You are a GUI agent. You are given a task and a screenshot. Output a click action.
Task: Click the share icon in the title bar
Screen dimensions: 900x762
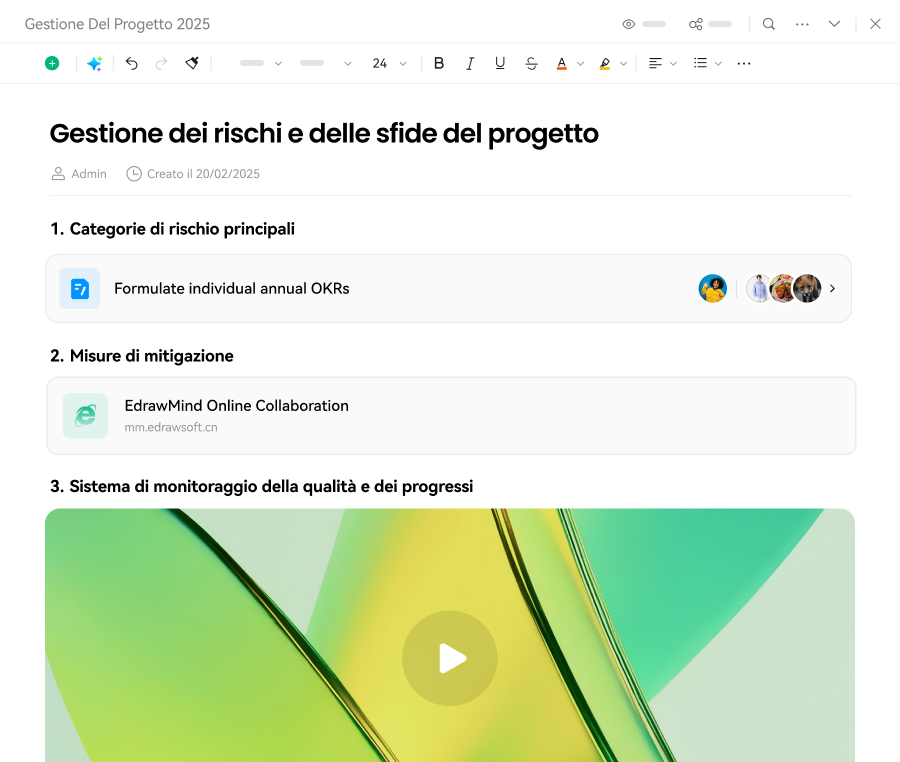point(695,23)
